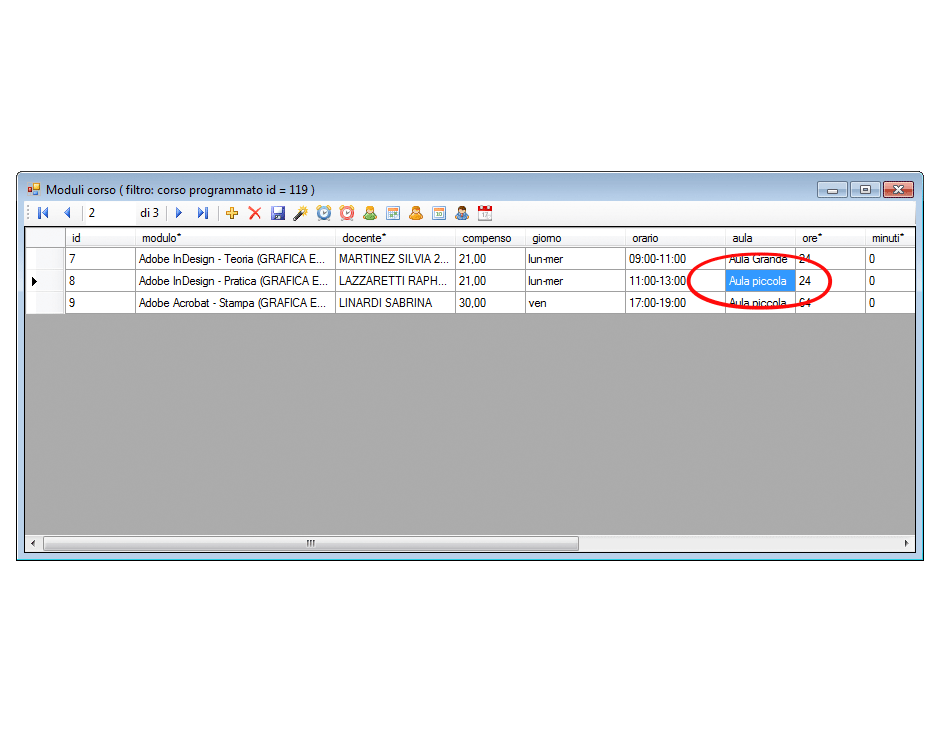Screen dimensions: 940x732
Task: Click the green person icon
Action: [370, 213]
